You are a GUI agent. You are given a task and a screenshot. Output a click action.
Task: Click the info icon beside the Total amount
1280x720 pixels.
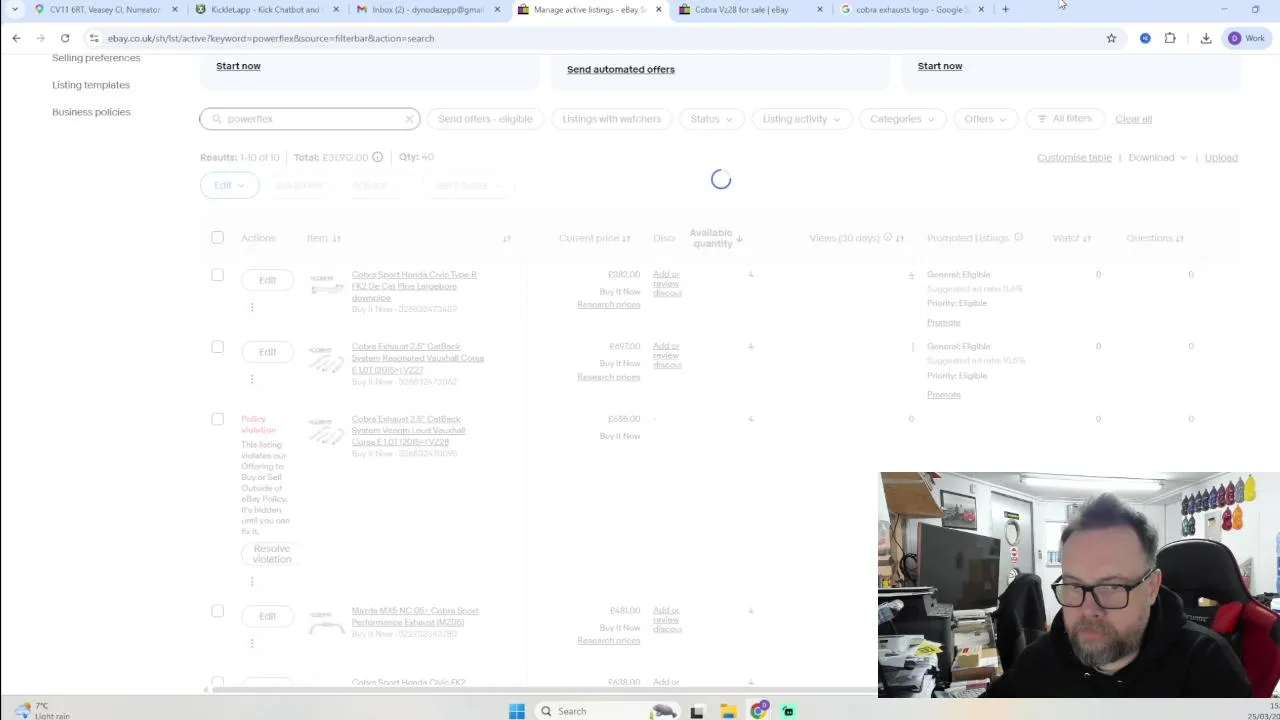tap(377, 157)
